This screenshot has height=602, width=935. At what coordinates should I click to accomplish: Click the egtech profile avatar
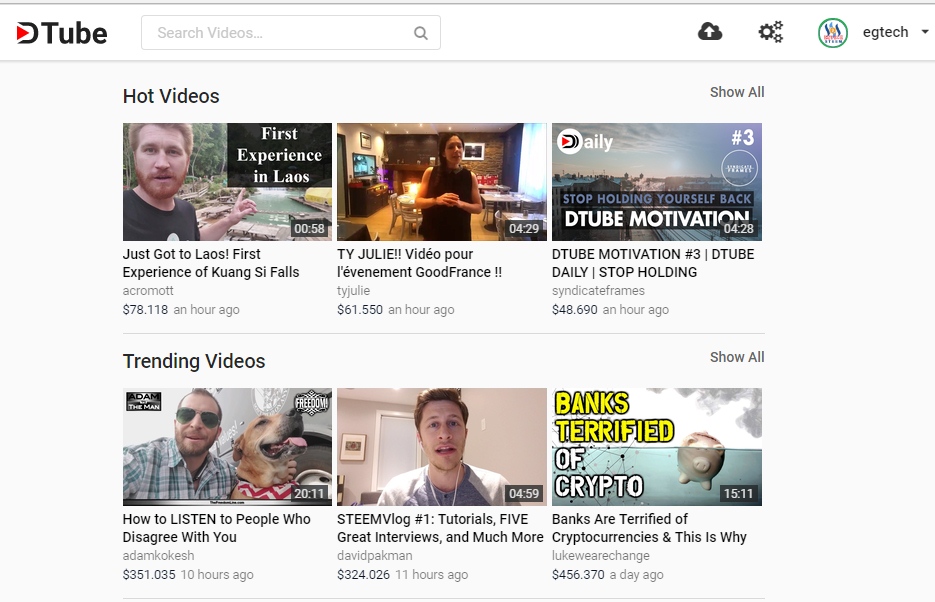tap(832, 33)
